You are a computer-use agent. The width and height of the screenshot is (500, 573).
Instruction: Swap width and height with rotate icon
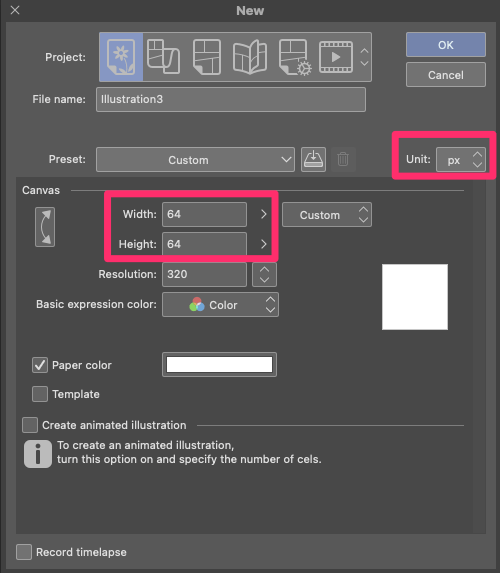[x=45, y=227]
